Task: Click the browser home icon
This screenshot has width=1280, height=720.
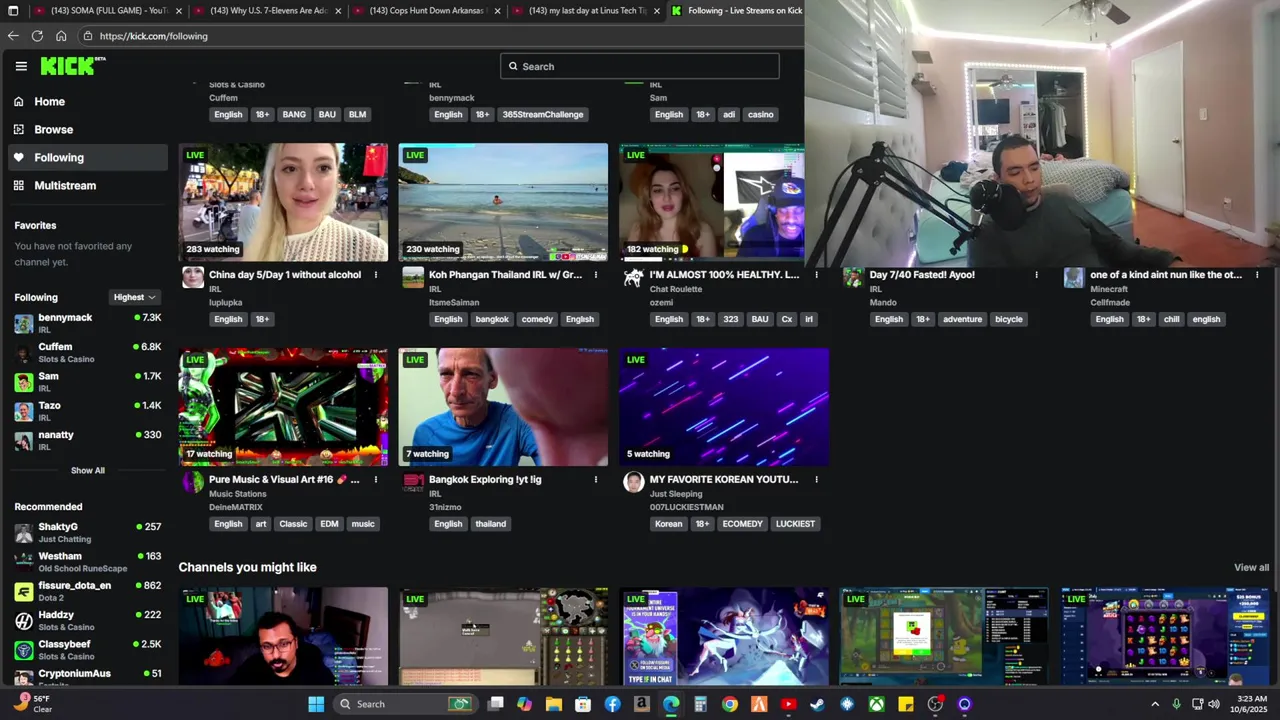Action: (61, 35)
